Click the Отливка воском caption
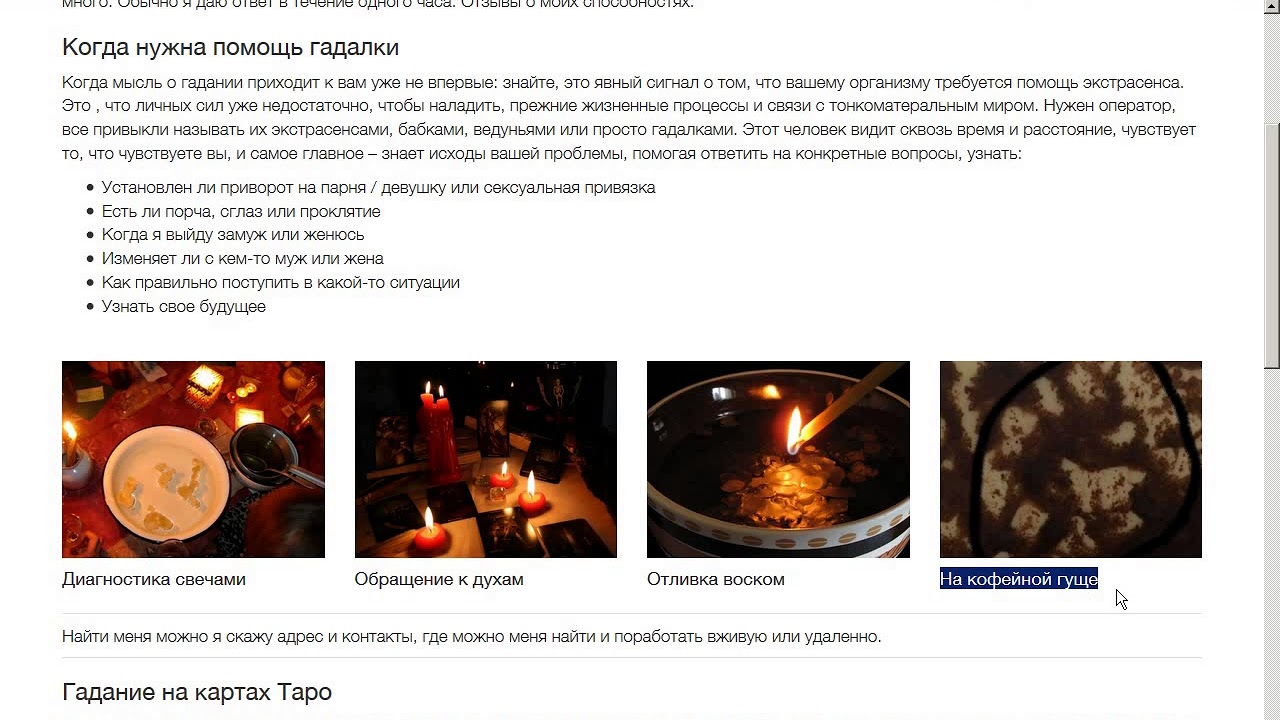1280x720 pixels. [716, 579]
